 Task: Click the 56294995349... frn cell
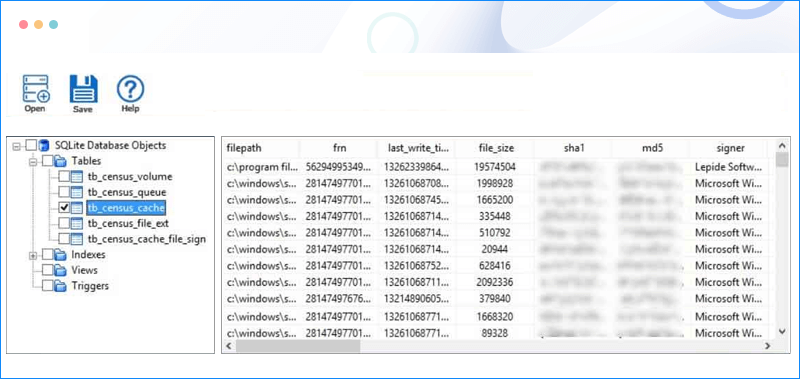tap(339, 166)
